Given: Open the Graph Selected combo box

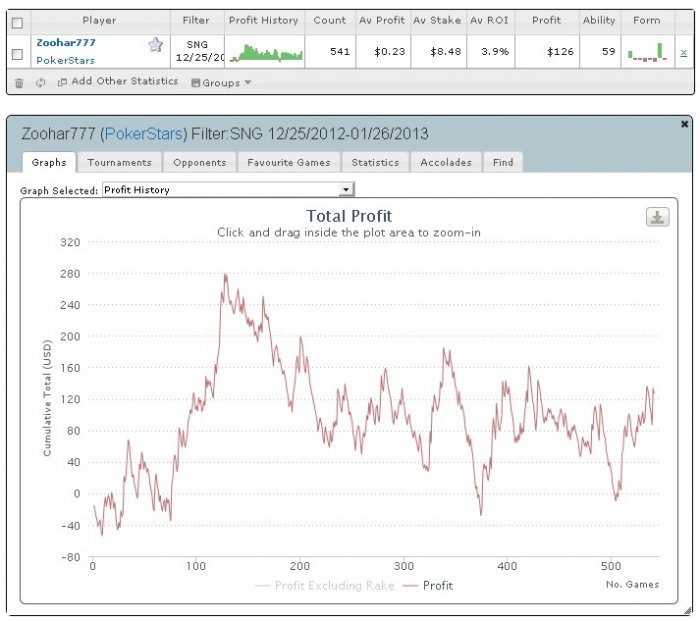Looking at the screenshot, I should pos(228,190).
